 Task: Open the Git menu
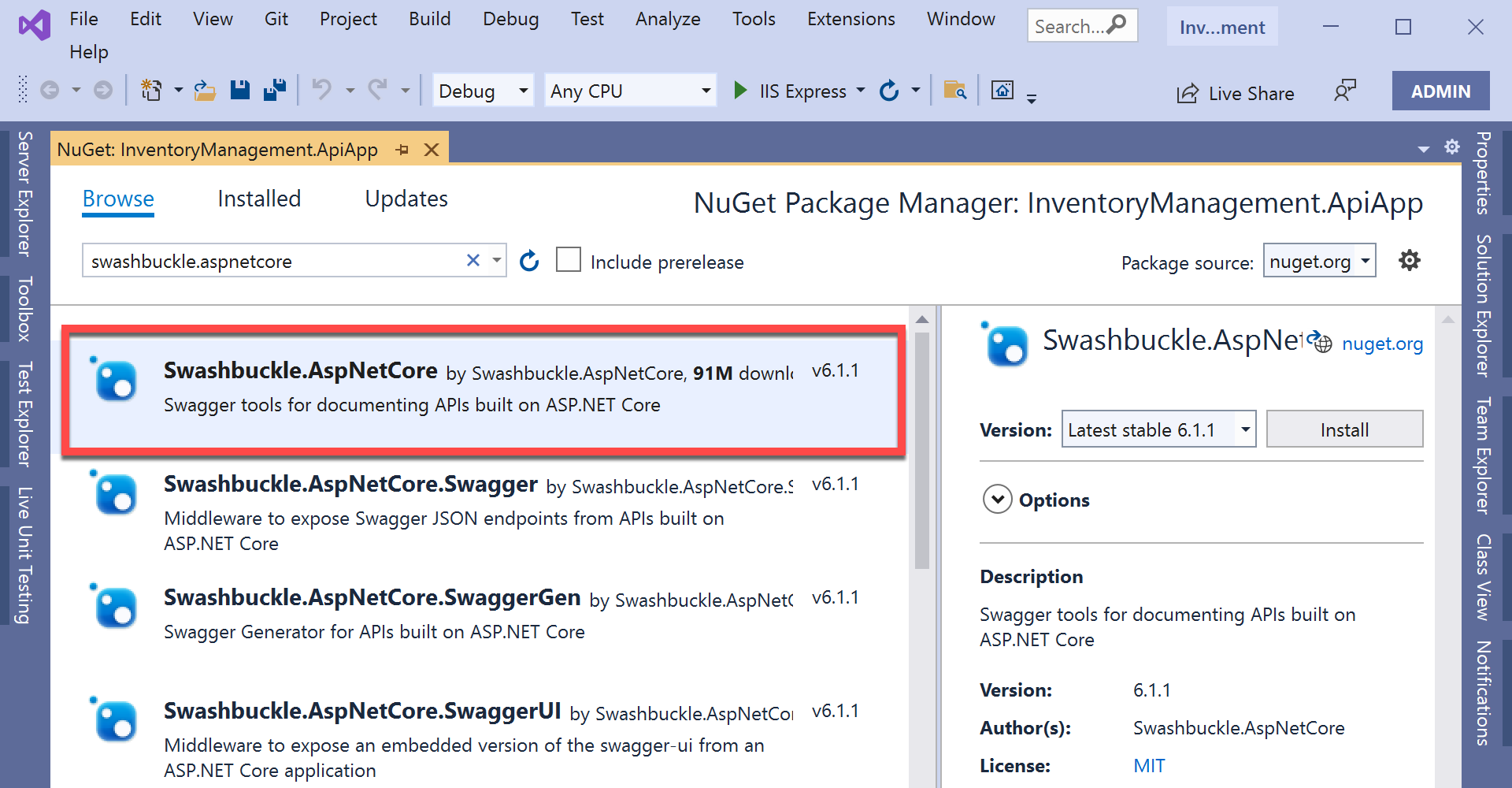(276, 19)
